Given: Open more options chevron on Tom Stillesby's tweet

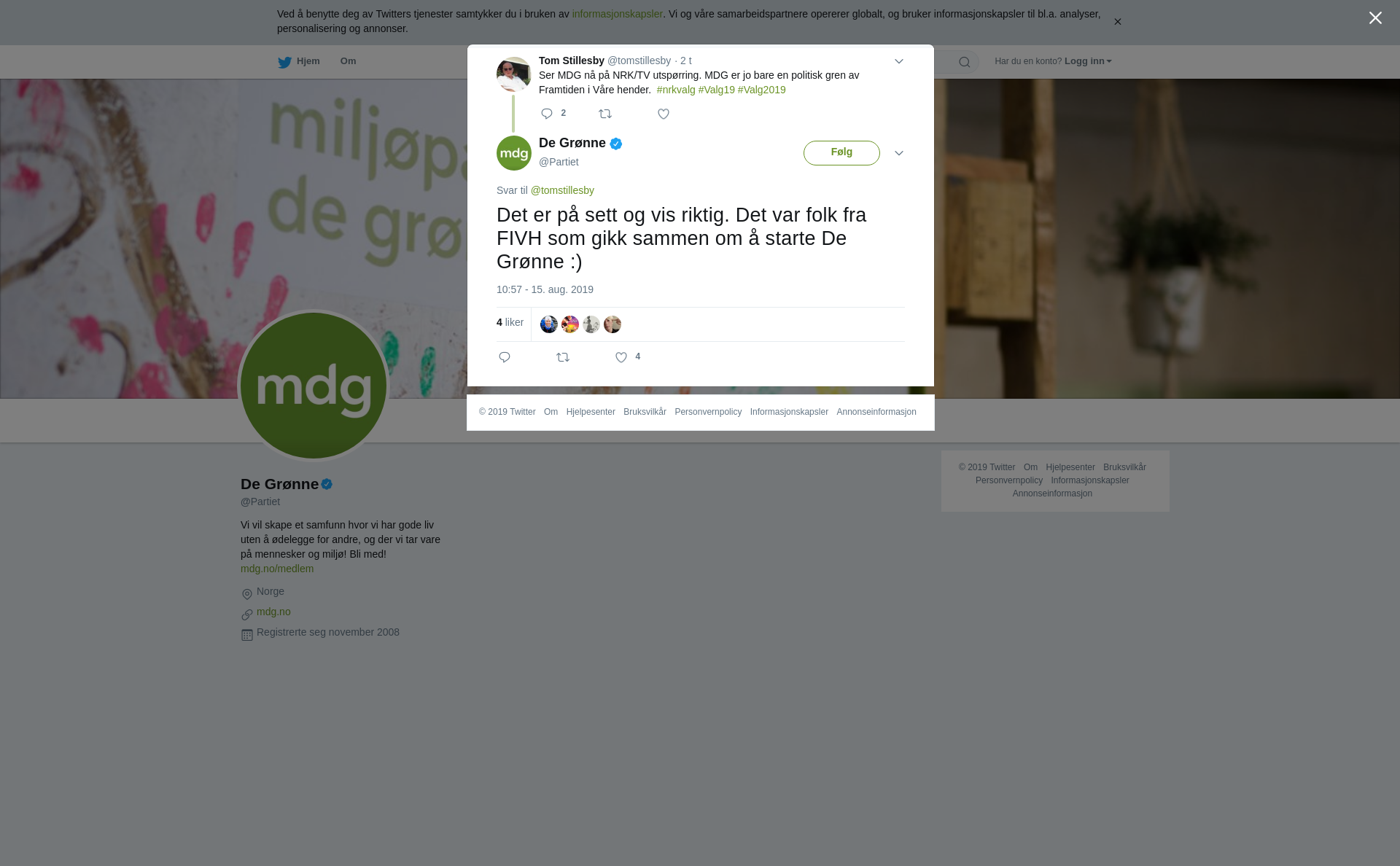Looking at the screenshot, I should coord(899,62).
